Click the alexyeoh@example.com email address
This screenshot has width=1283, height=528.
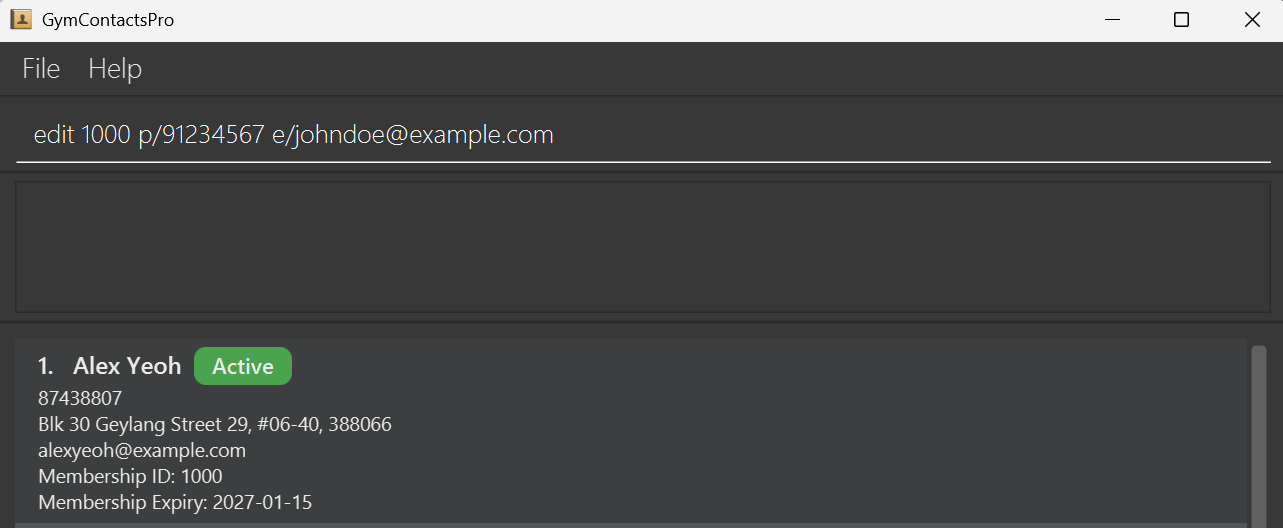[x=142, y=450]
